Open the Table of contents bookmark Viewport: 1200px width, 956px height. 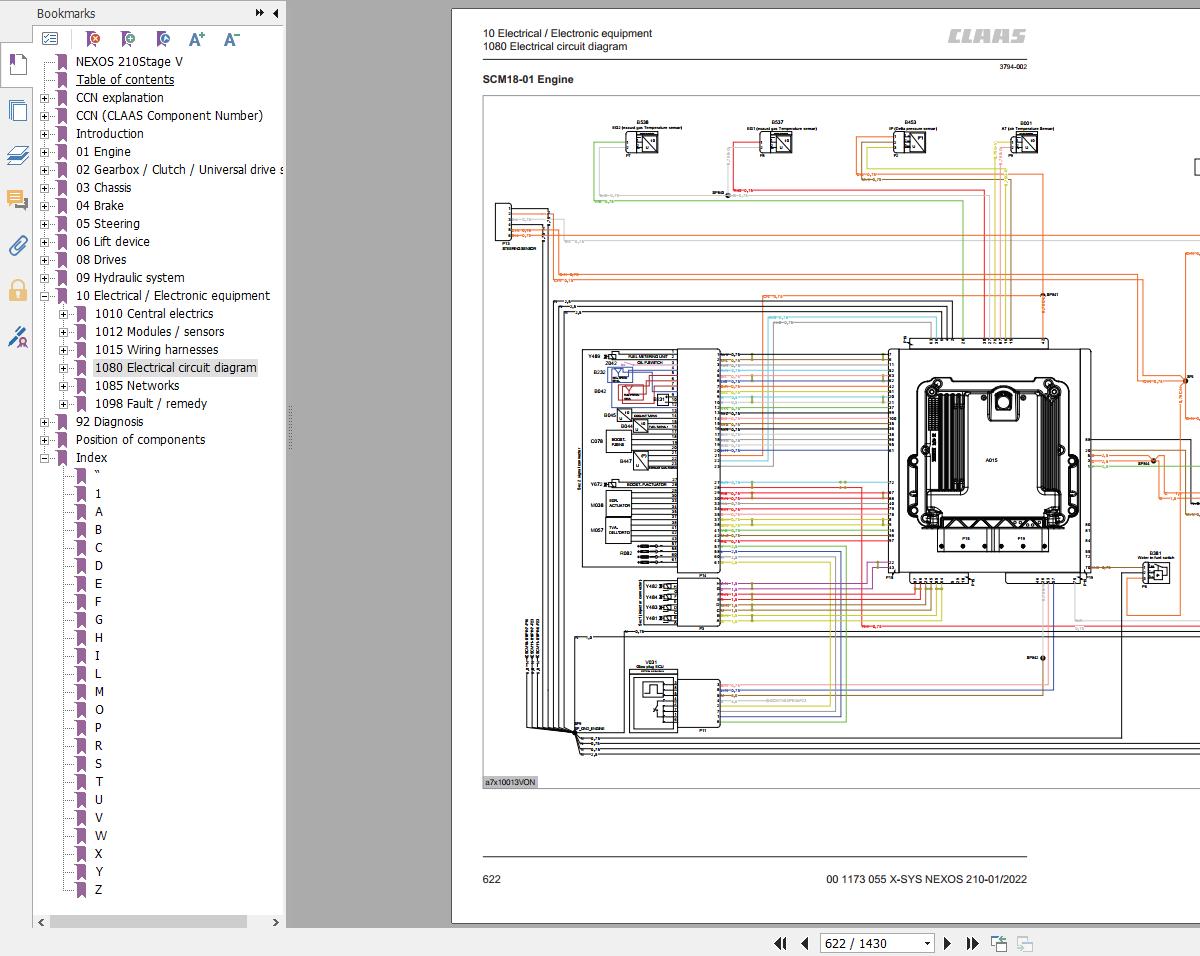click(x=125, y=80)
